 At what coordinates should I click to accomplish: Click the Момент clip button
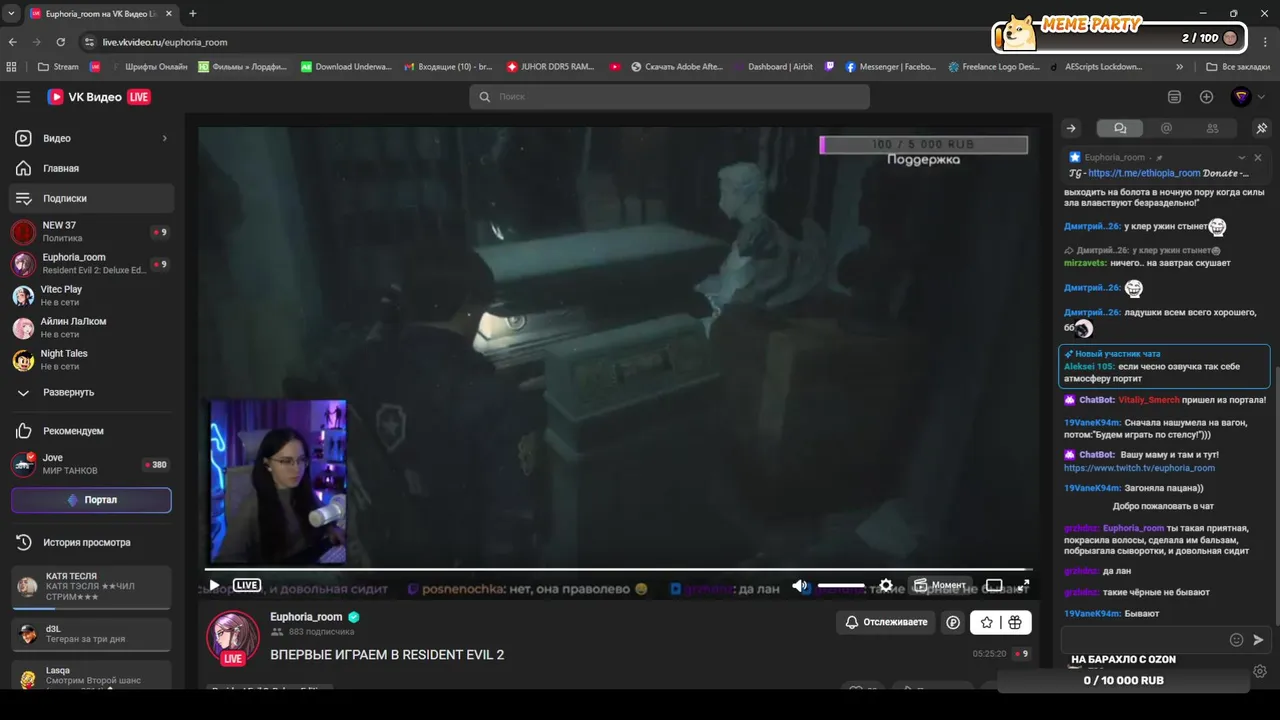pos(940,585)
